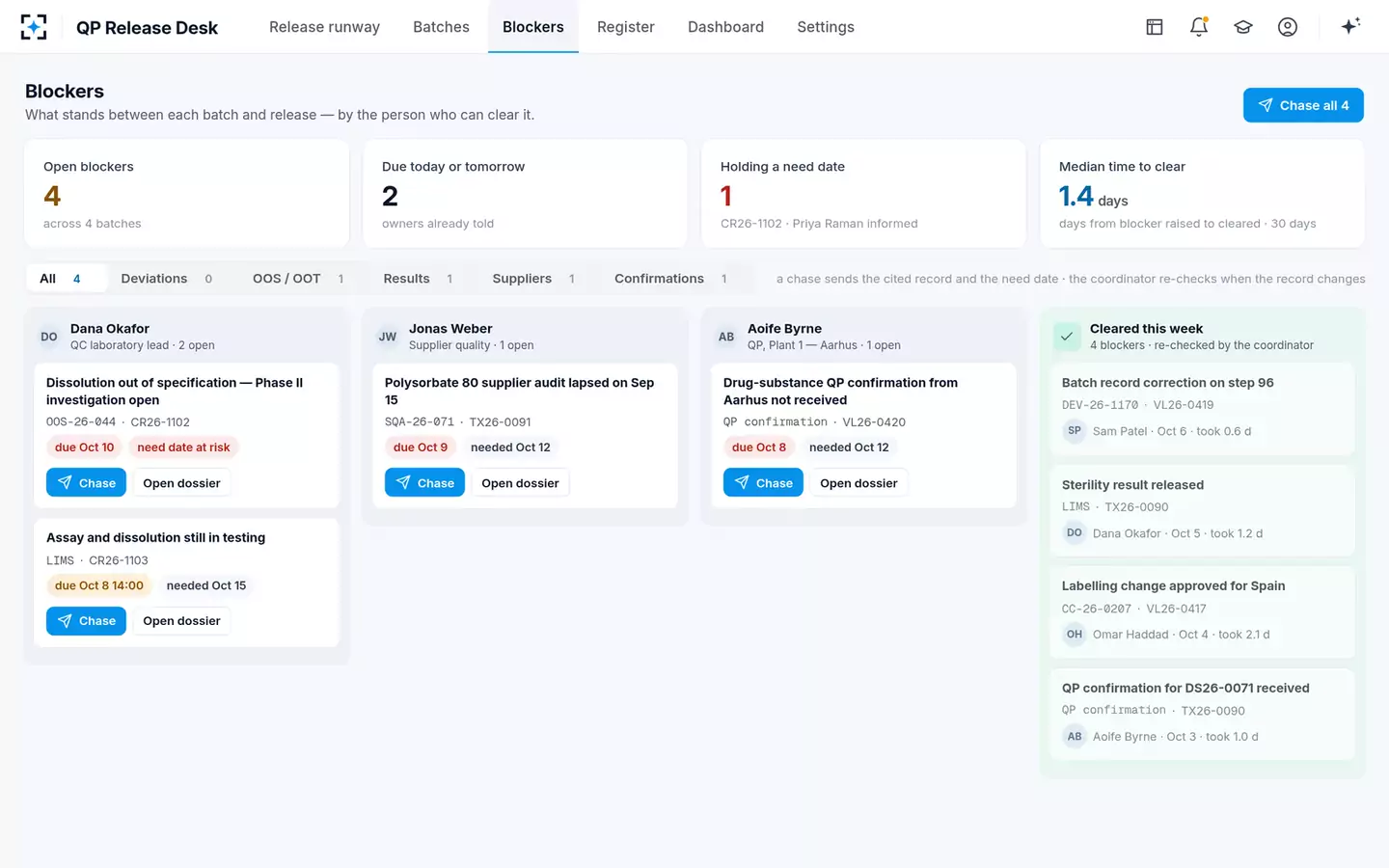Viewport: 1389px width, 868px height.
Task: Click the DO avatar next to Dana Okafor header
Action: [49, 337]
